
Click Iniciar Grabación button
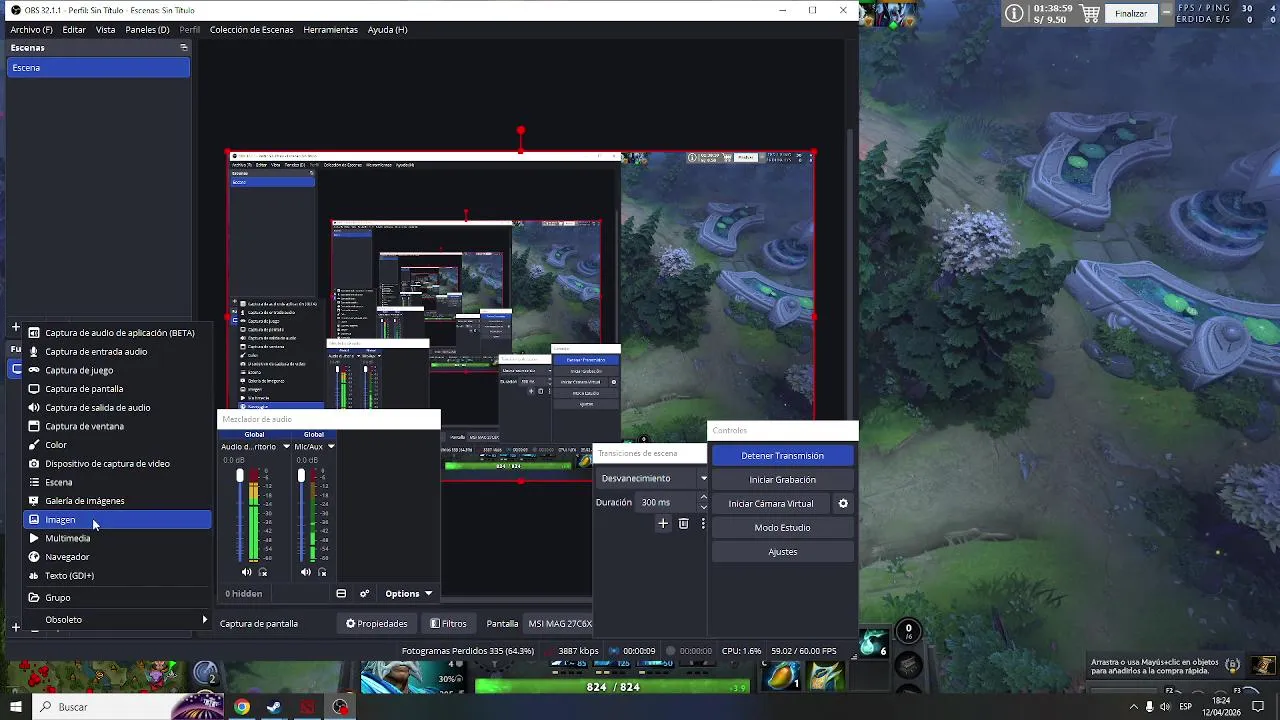click(x=782, y=480)
